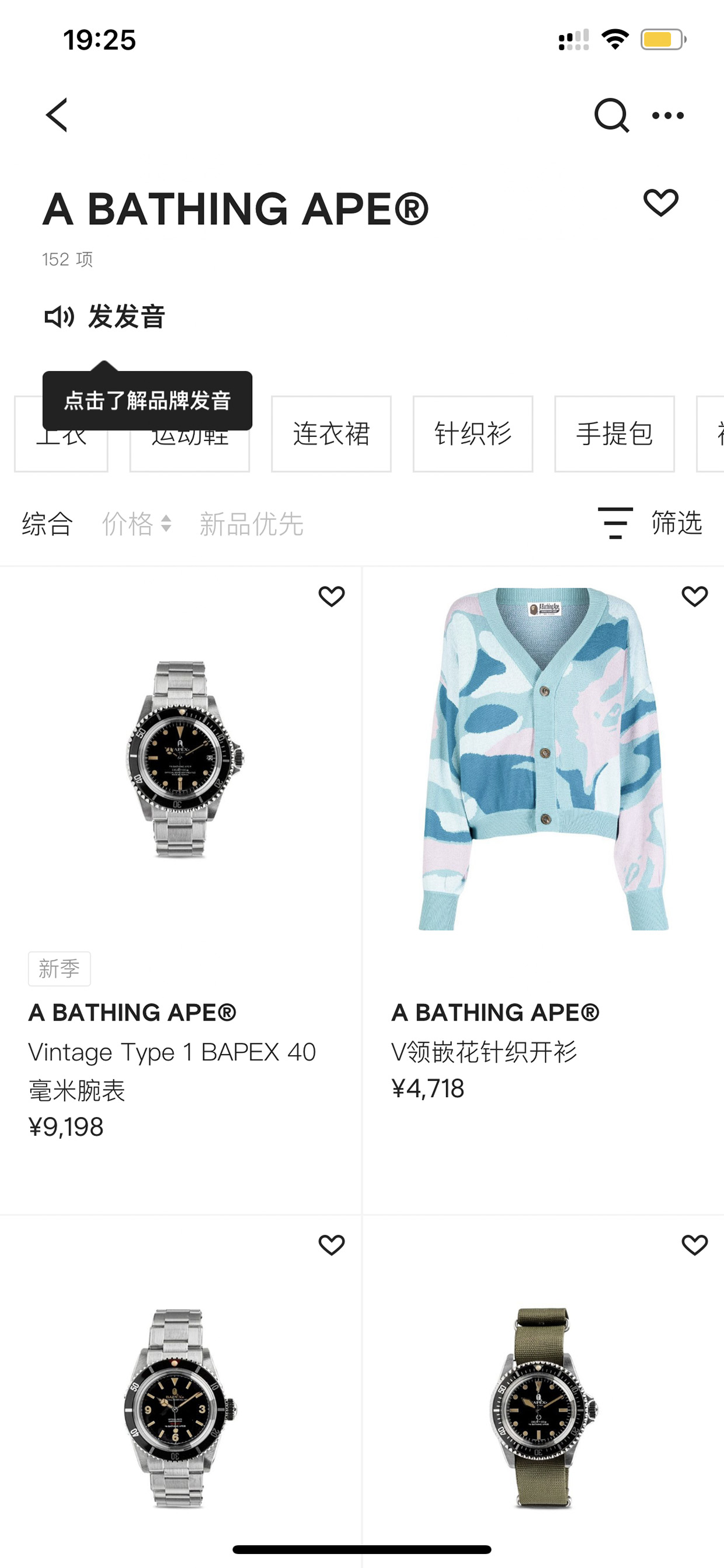724x1568 pixels.
Task: Open search with the magnifier icon
Action: click(x=611, y=115)
